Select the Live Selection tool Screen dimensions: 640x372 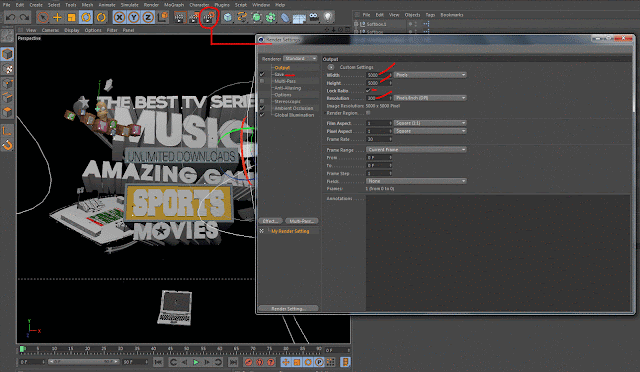[x=43, y=17]
